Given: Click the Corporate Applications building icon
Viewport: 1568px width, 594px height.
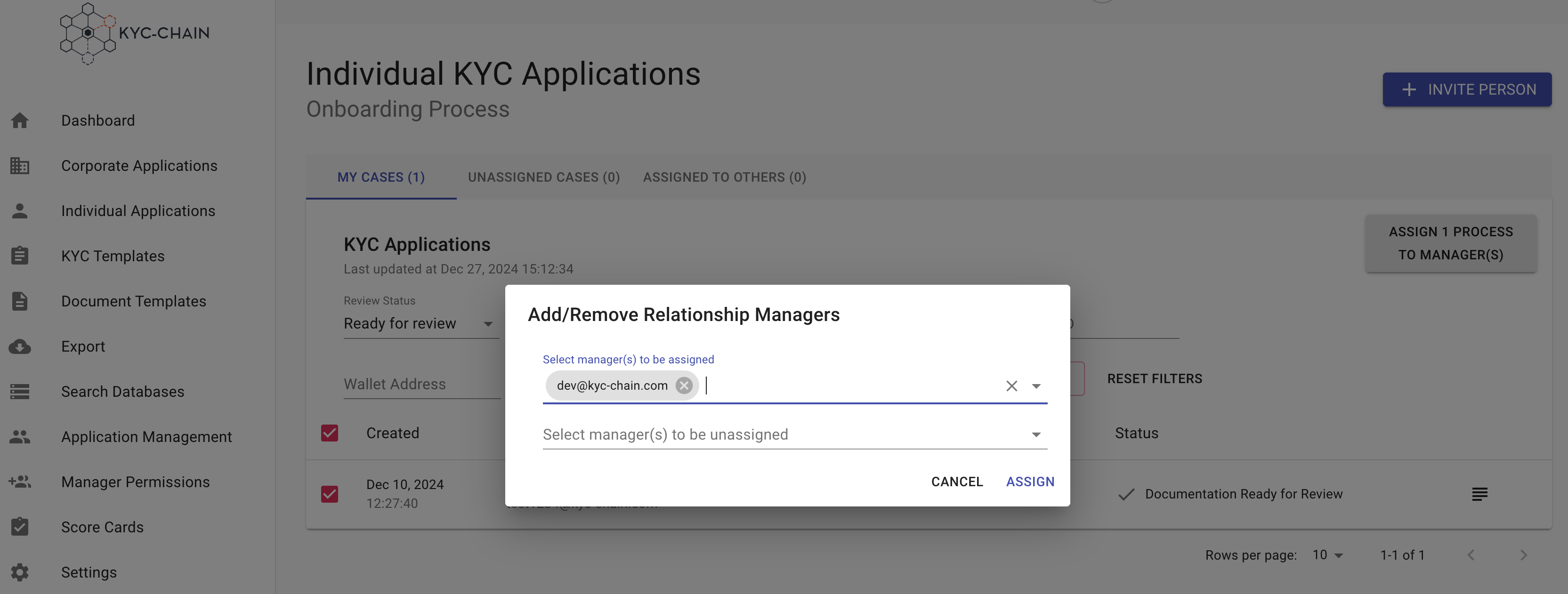Looking at the screenshot, I should coord(19,166).
